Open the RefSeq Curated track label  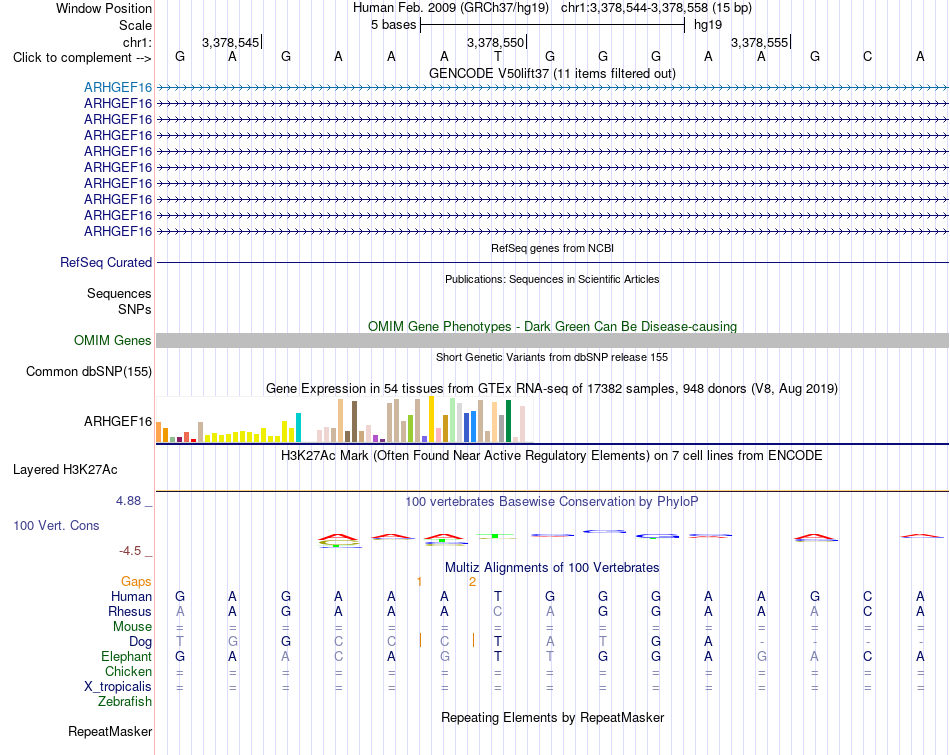click(x=106, y=262)
